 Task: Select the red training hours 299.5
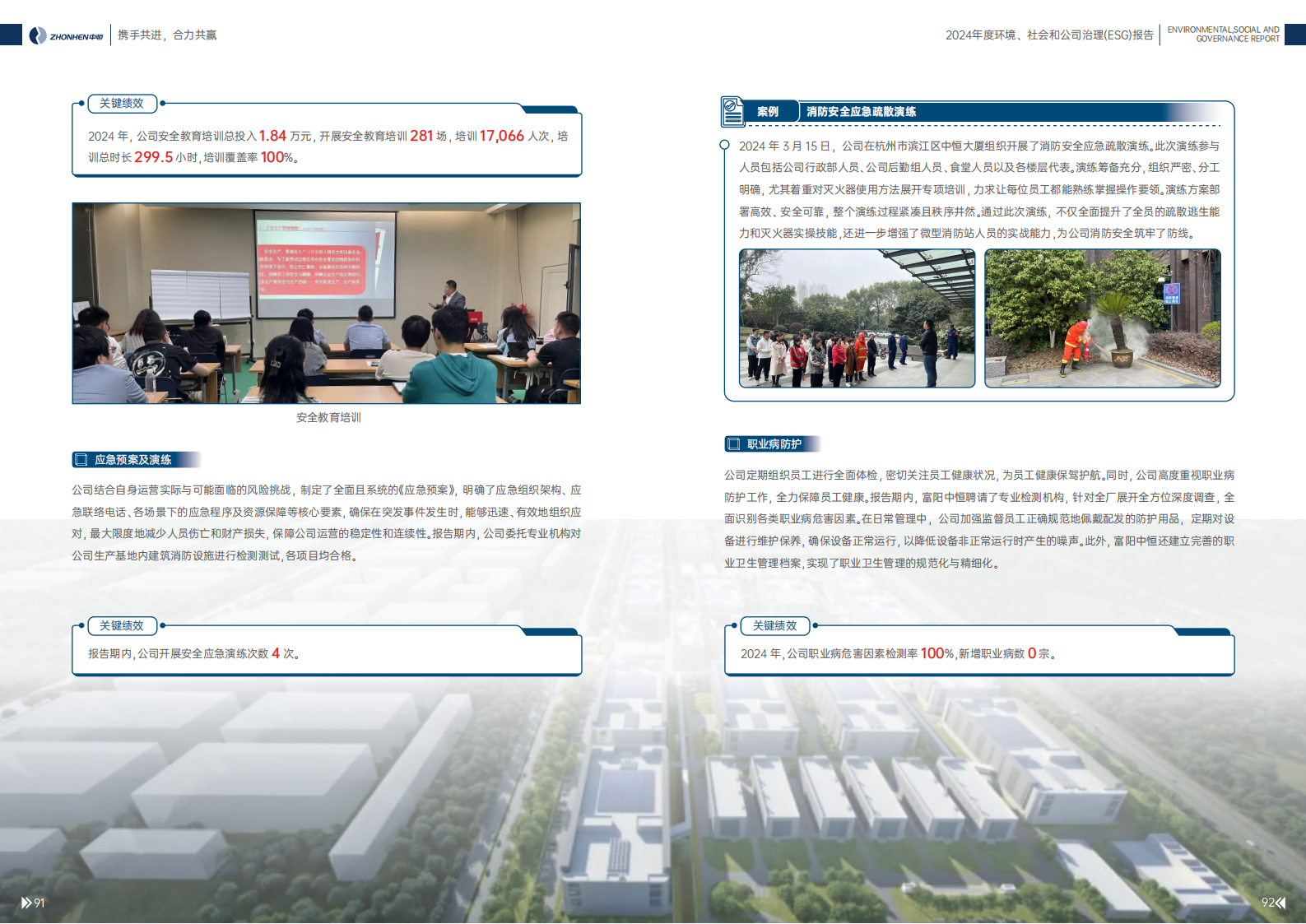(154, 157)
